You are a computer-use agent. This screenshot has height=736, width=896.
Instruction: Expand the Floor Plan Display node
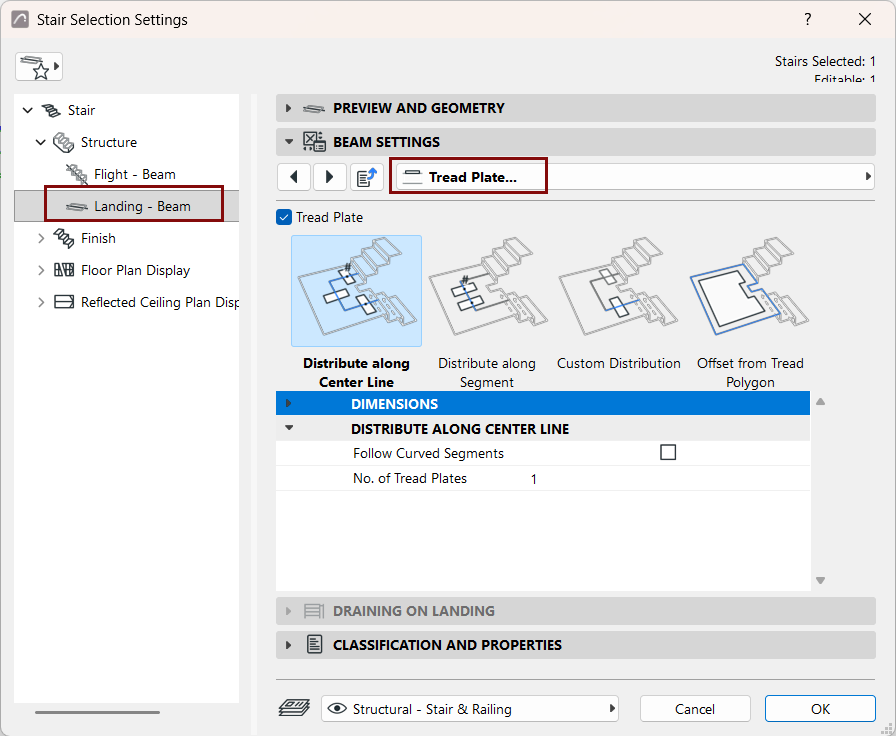41,270
